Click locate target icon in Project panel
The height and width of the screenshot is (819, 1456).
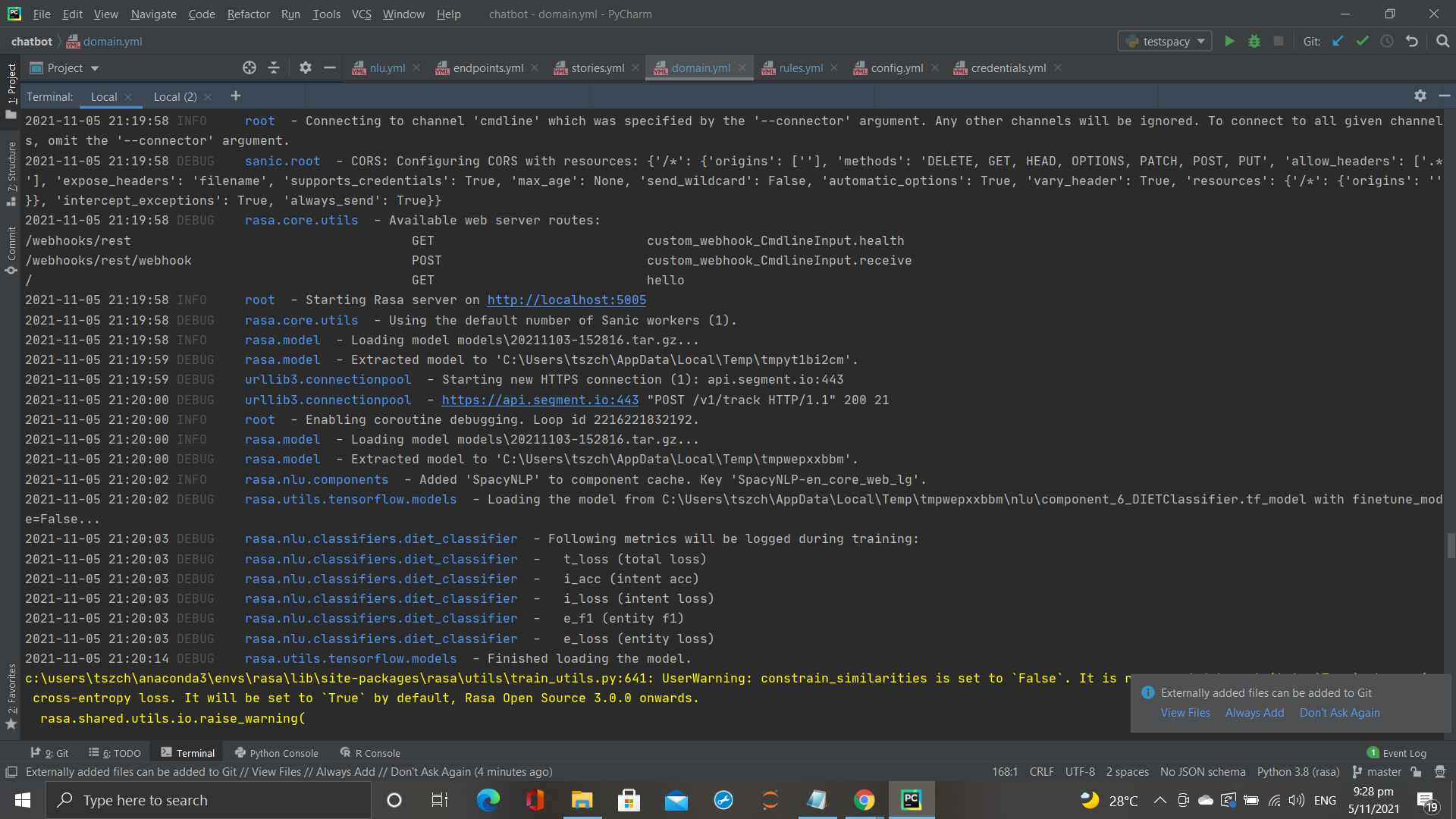[x=249, y=67]
